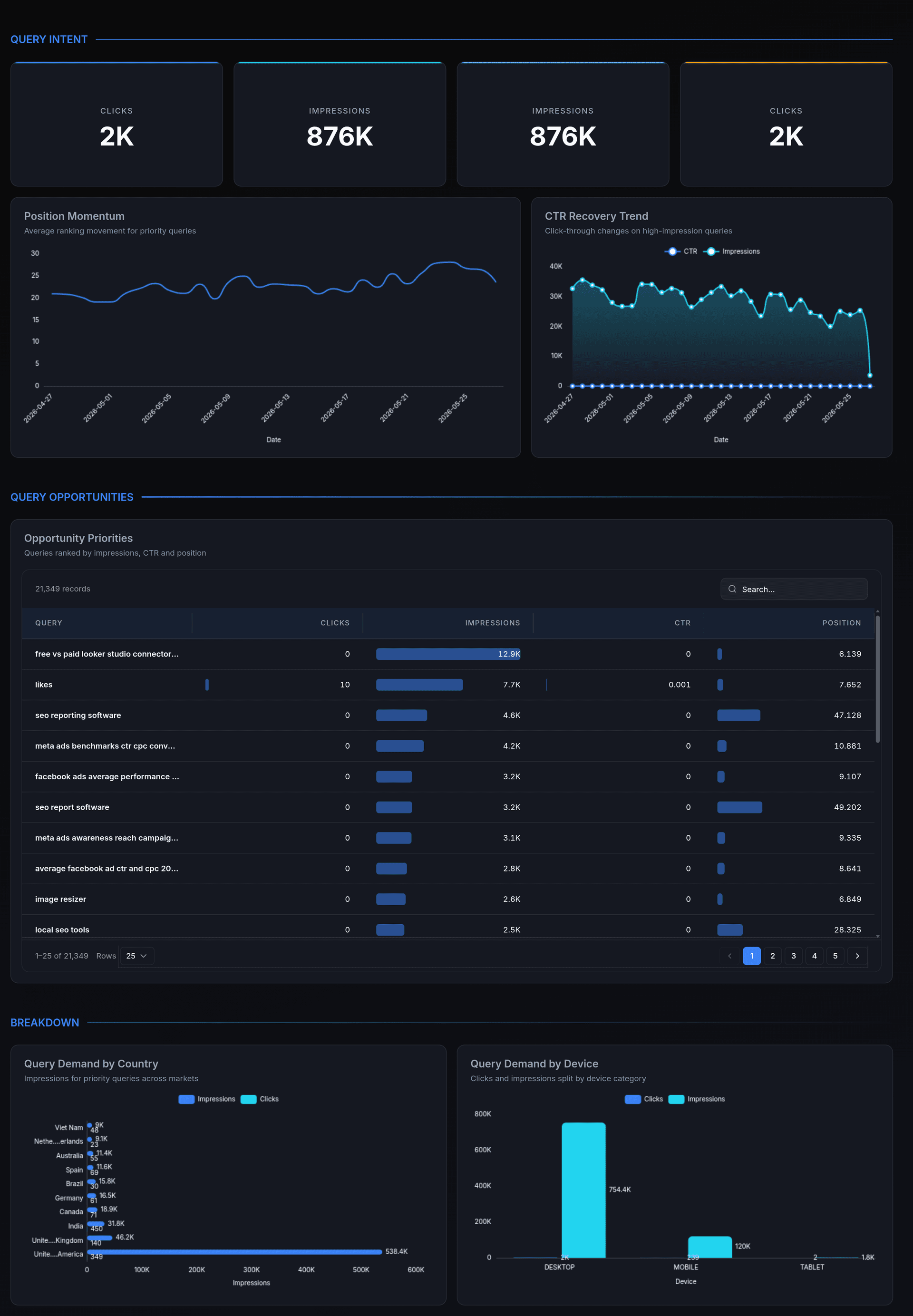Click the '1–25 of 21,349' label
913x1316 pixels.
point(62,956)
